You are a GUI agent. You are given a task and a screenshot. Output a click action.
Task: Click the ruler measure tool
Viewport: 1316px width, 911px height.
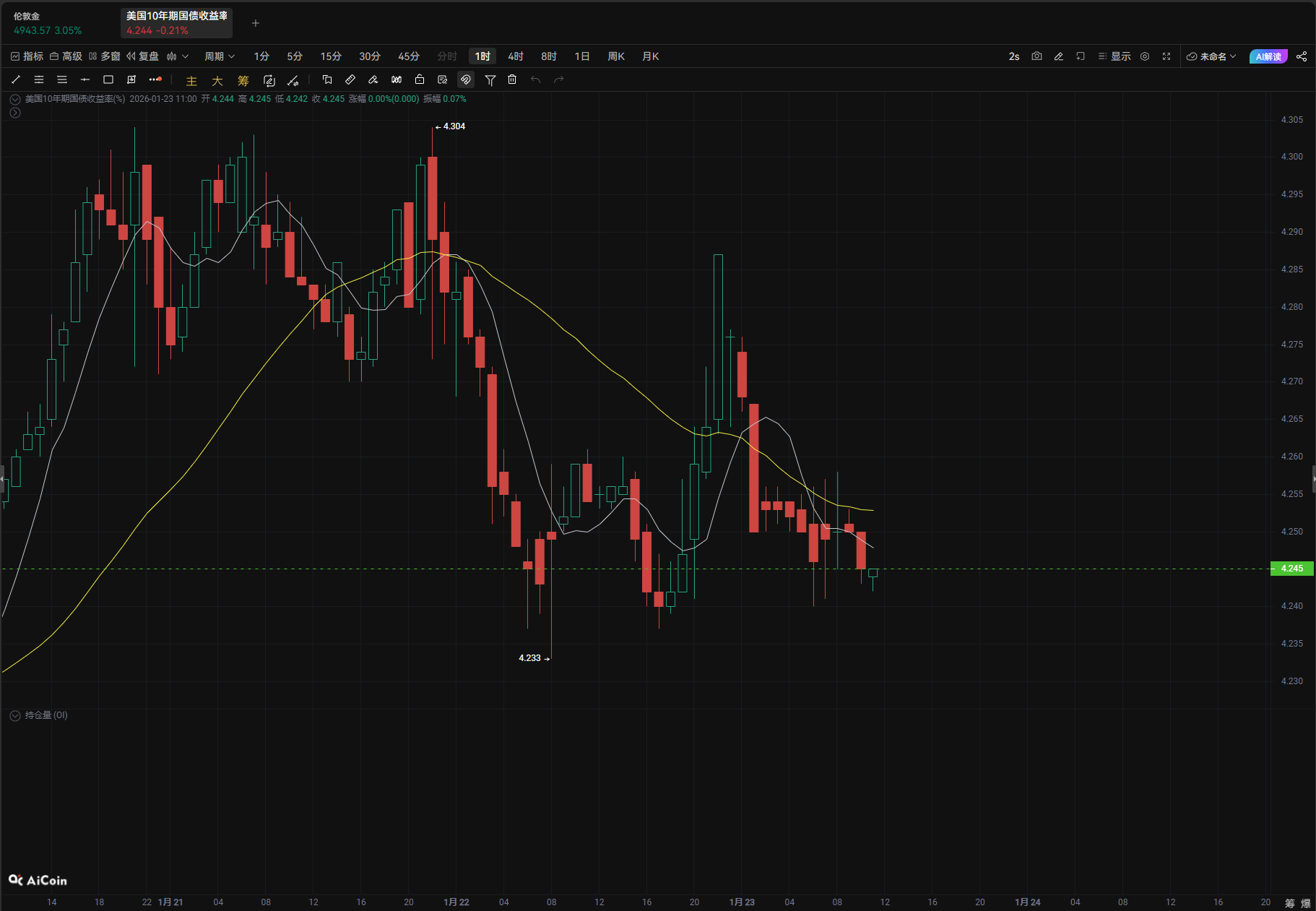350,79
